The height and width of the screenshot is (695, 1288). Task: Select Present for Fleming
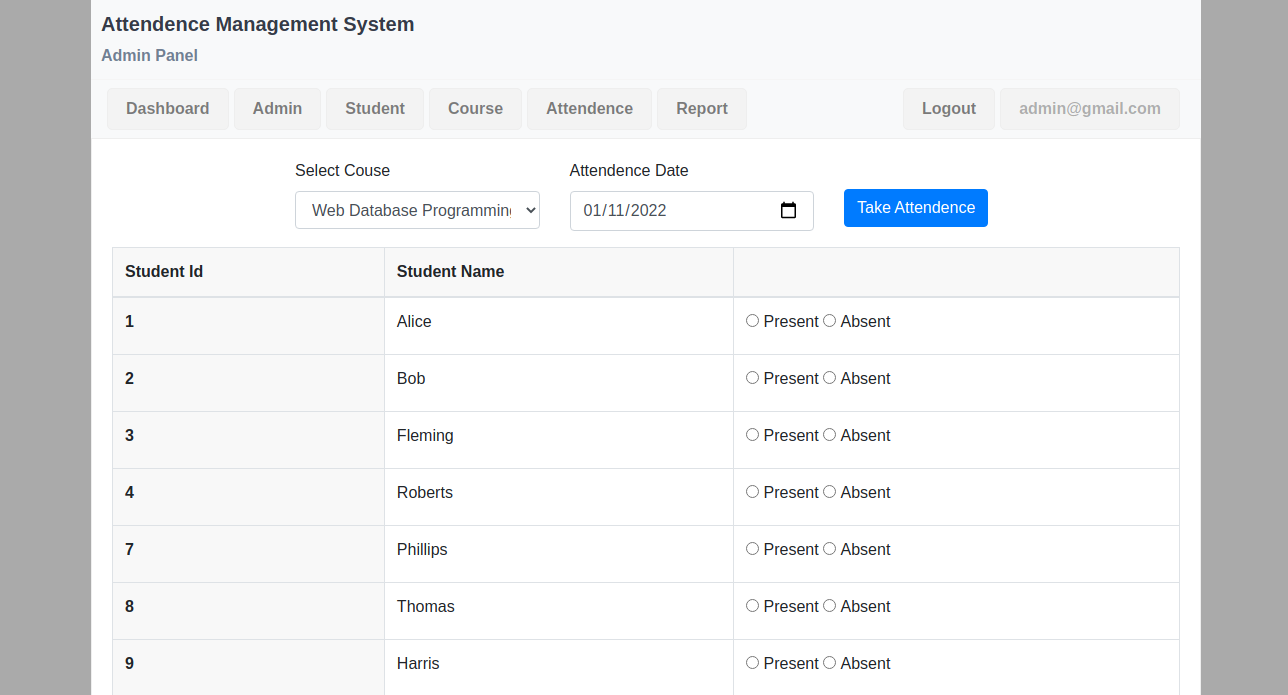pyautogui.click(x=753, y=435)
